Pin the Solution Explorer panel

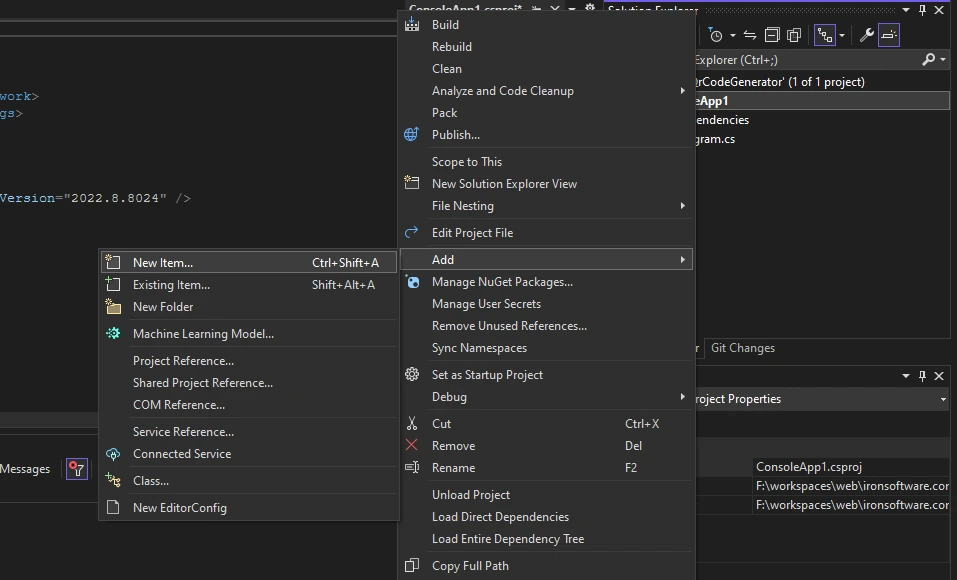(922, 10)
